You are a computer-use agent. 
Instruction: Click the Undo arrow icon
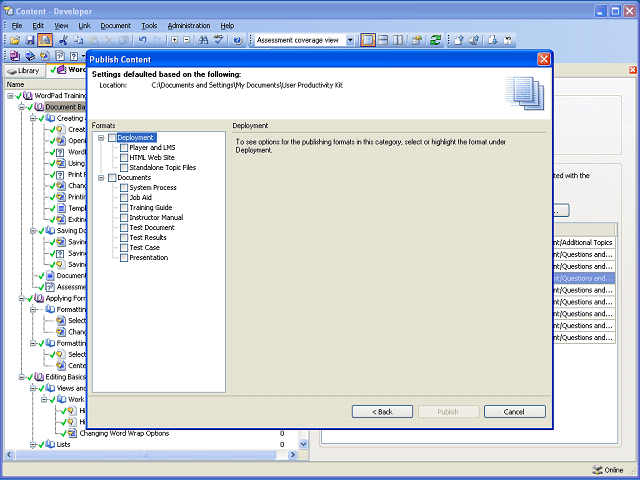click(142, 40)
